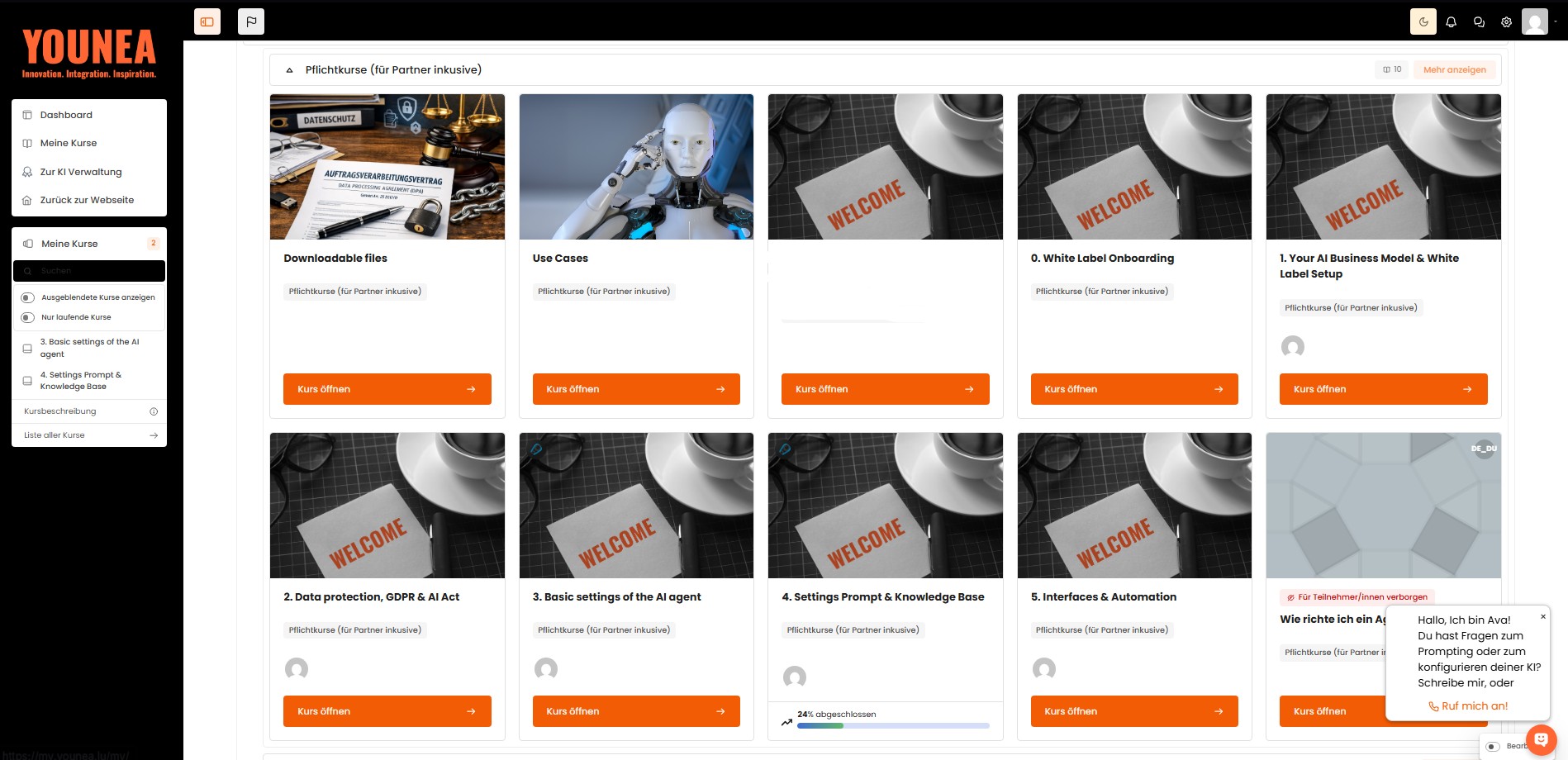The image size is (1568, 760).
Task: Open 2. Data protection course via Kurs öffnen
Action: pyautogui.click(x=387, y=711)
